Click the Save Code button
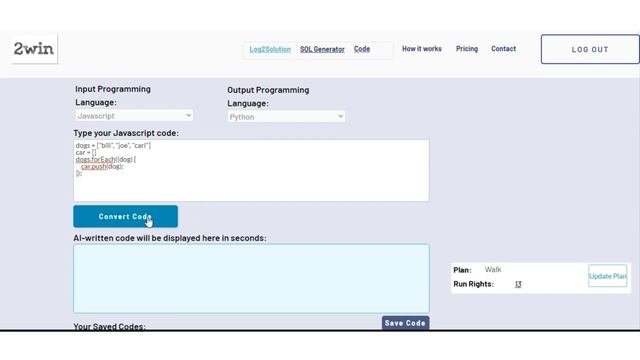The width and height of the screenshot is (640, 360). pos(405,323)
